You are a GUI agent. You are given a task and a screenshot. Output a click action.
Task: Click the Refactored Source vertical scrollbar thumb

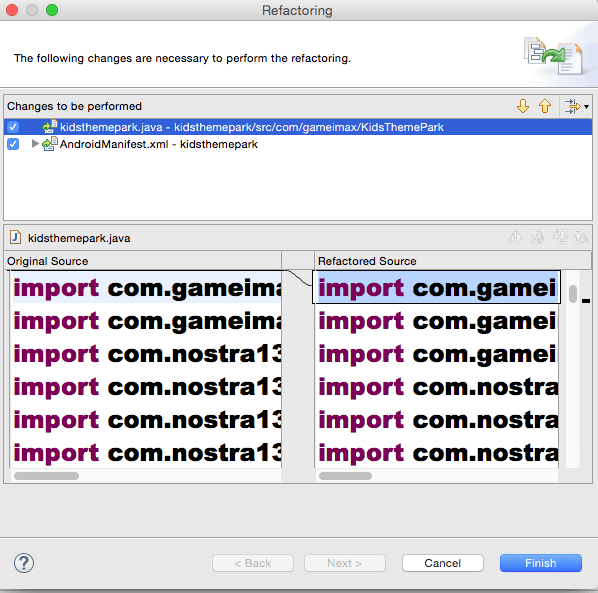[x=572, y=294]
